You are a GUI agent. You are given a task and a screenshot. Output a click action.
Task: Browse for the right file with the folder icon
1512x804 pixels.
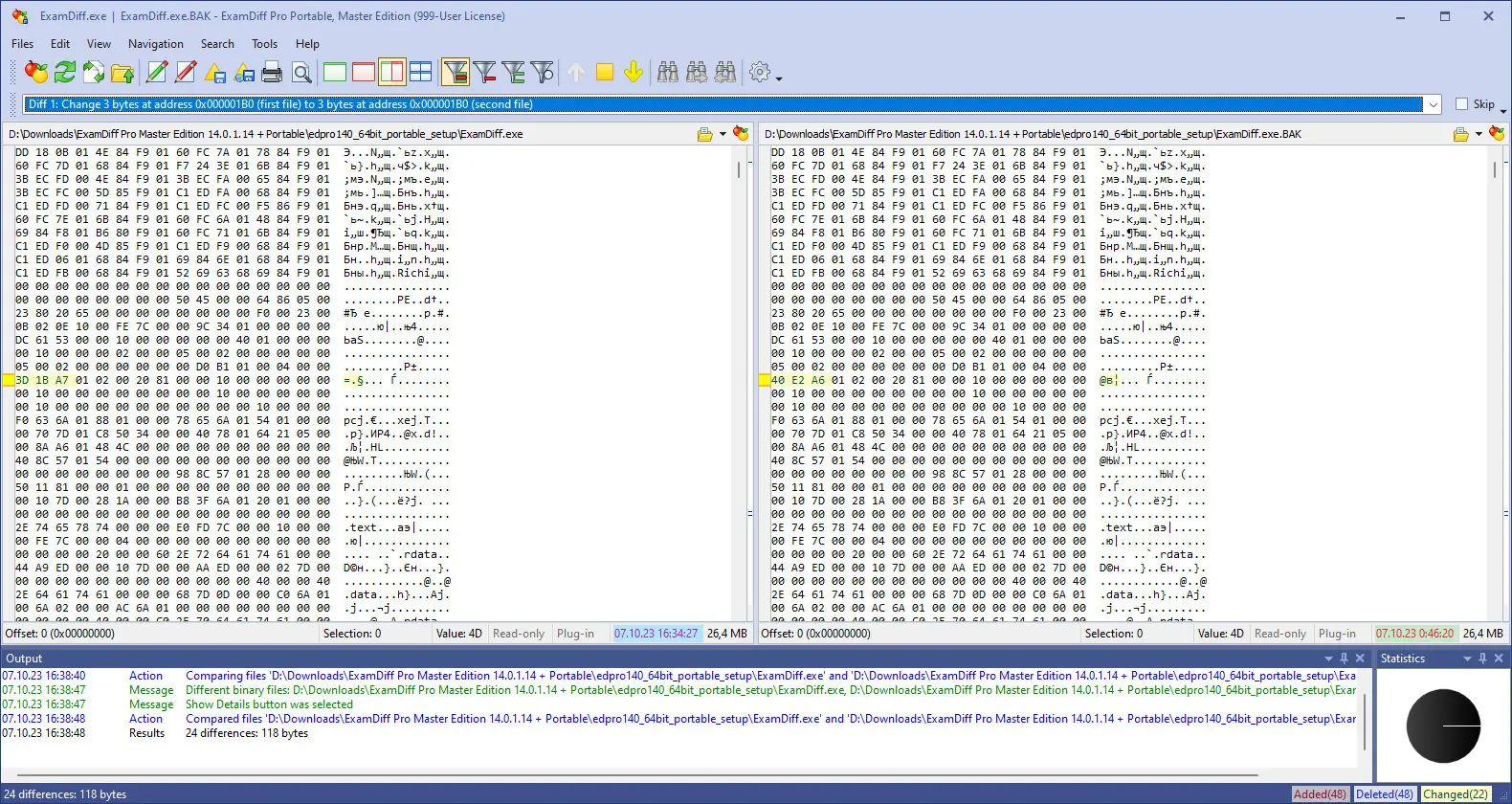[1461, 134]
